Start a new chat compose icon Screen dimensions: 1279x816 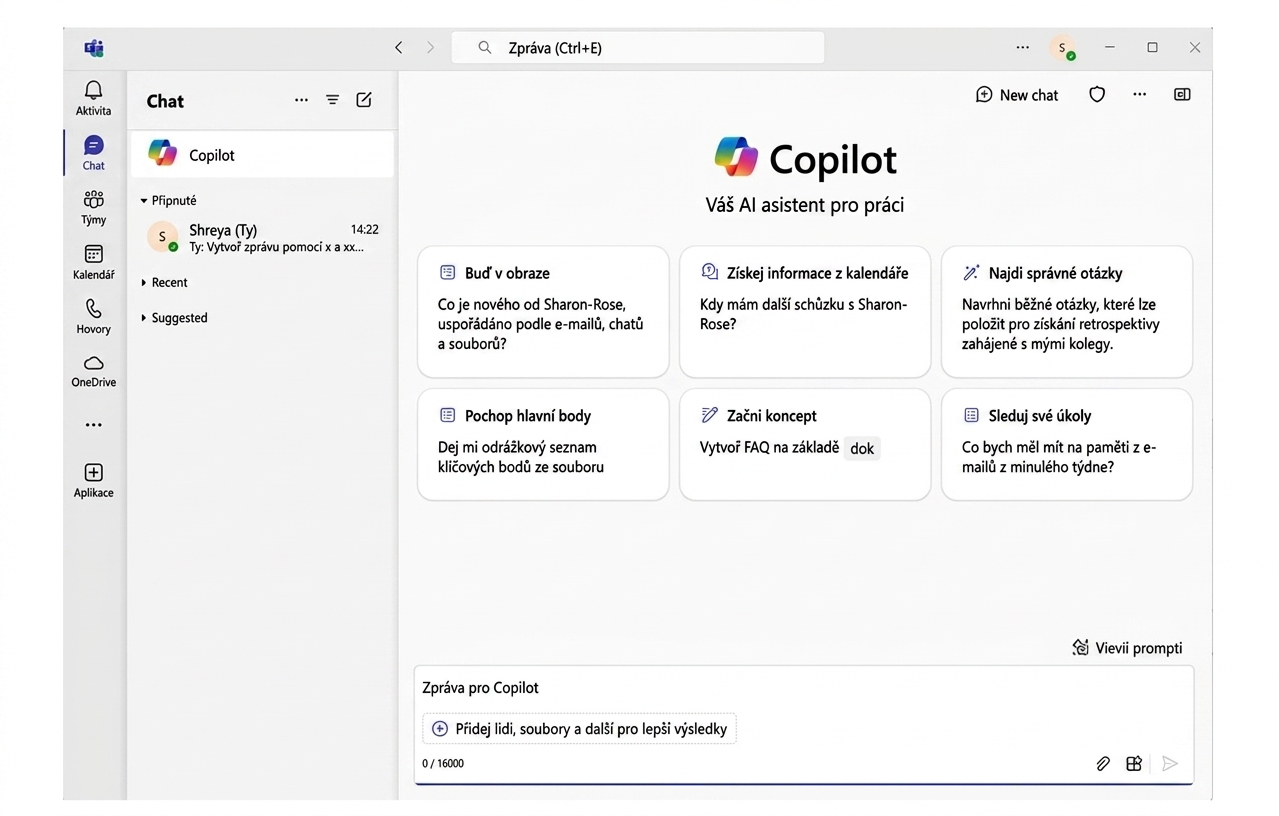(364, 100)
